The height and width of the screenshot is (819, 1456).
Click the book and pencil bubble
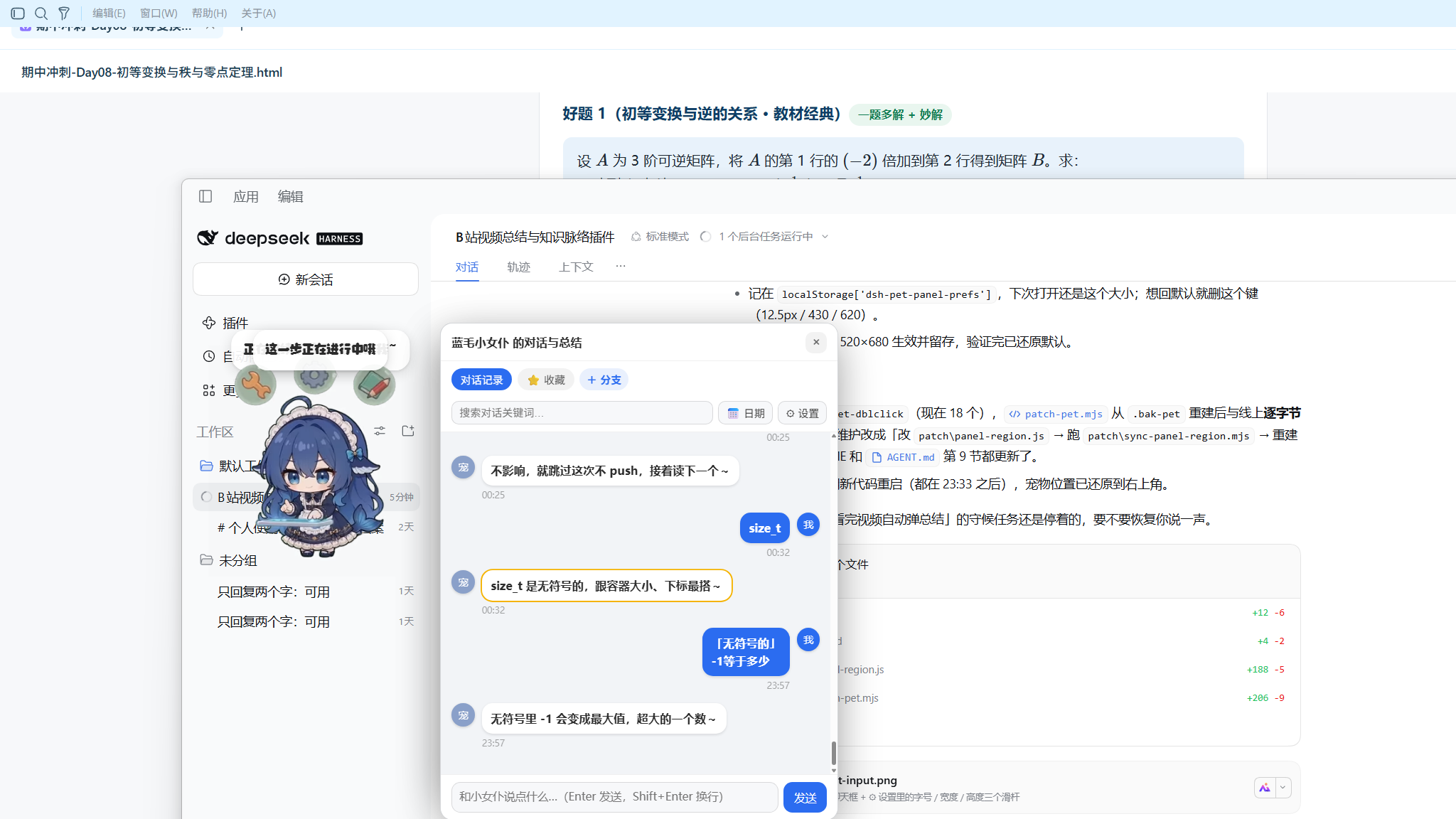point(374,385)
